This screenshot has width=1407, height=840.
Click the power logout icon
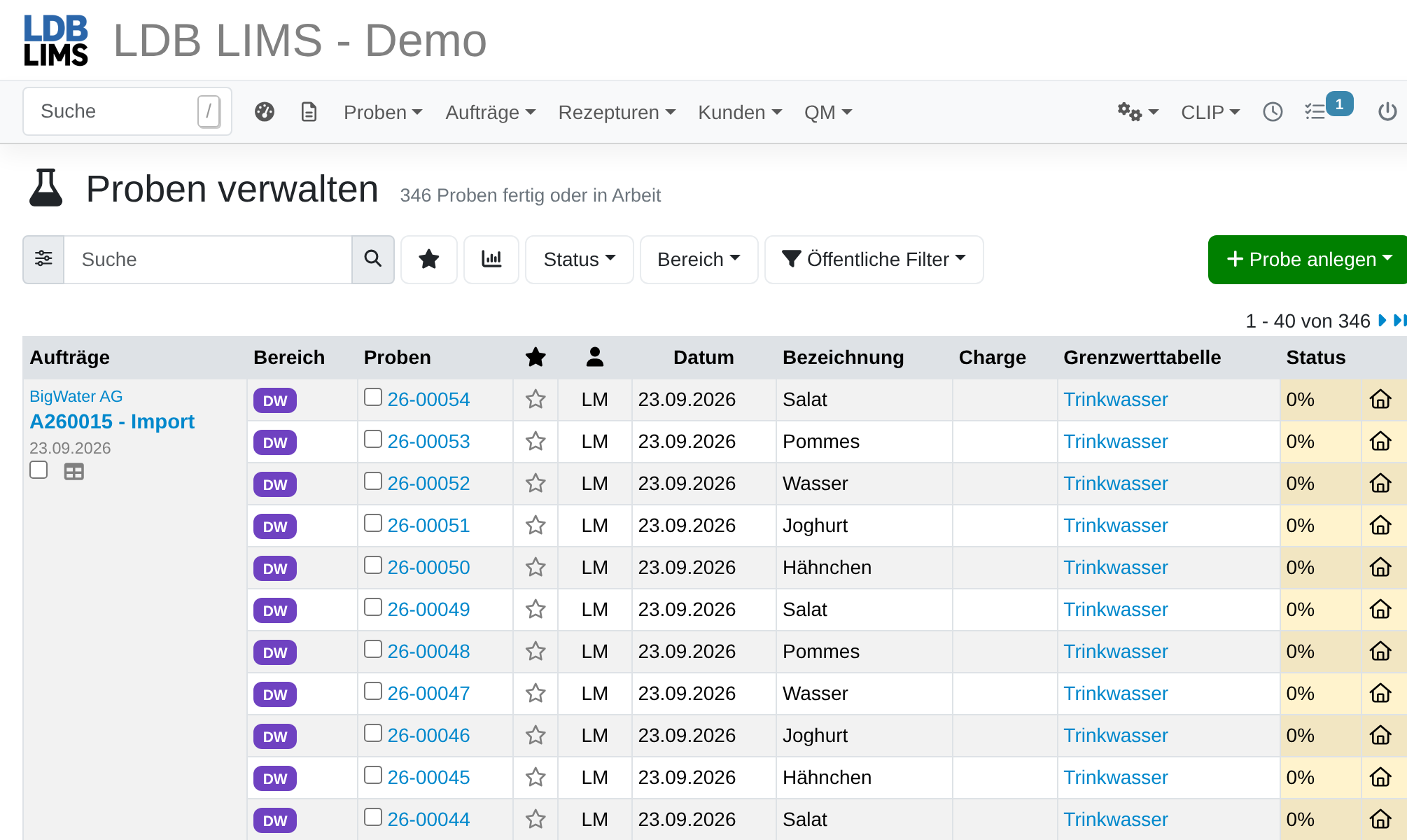tap(1387, 112)
